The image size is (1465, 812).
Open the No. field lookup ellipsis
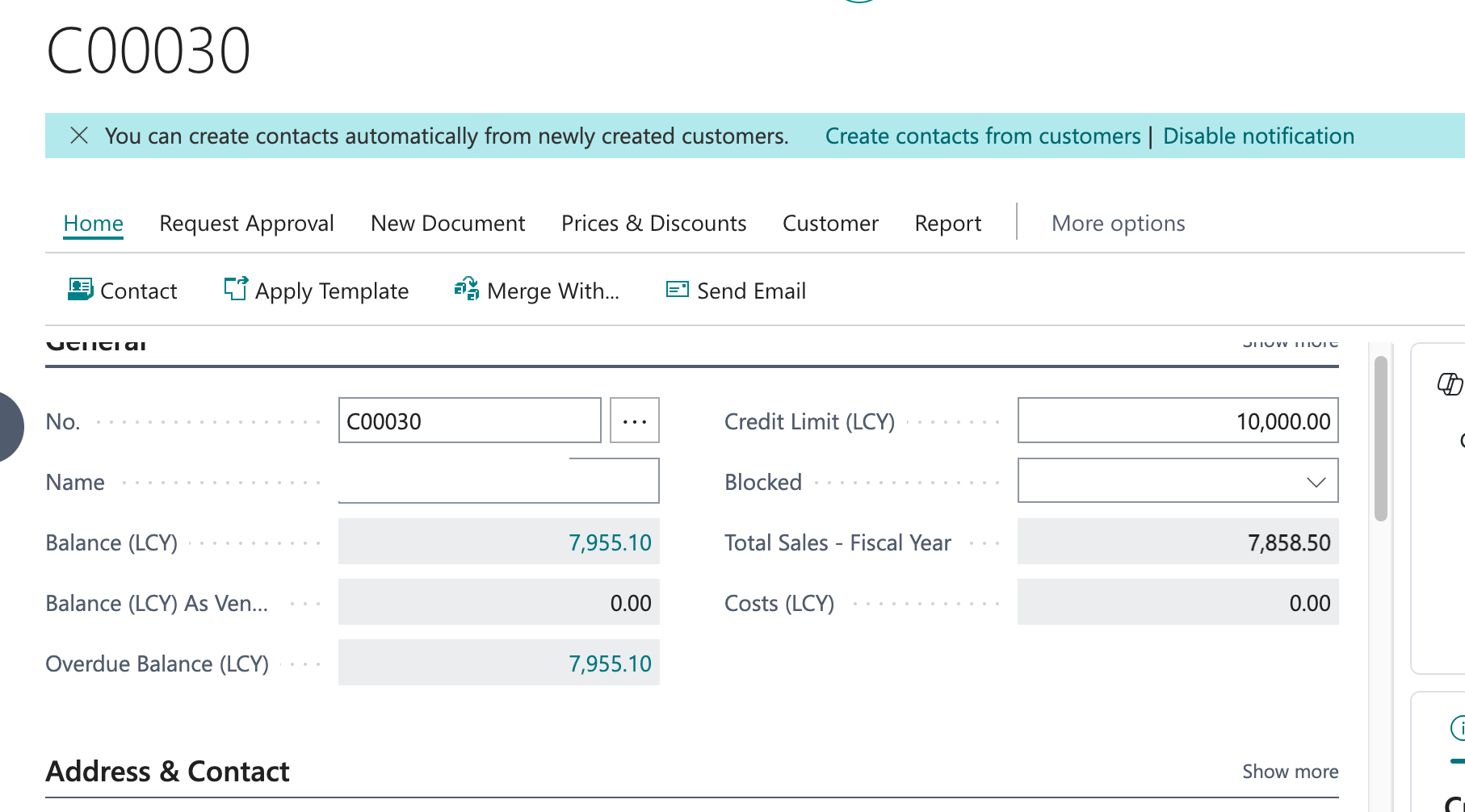(634, 421)
